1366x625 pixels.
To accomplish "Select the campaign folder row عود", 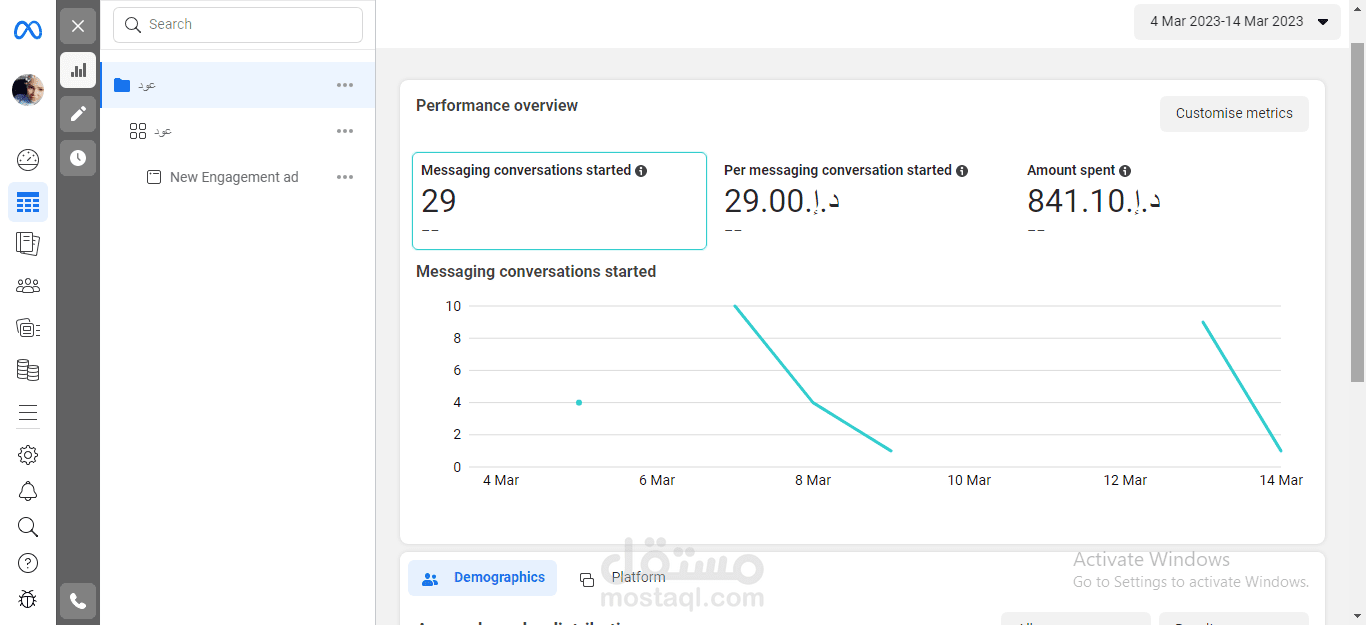I will pos(238,85).
